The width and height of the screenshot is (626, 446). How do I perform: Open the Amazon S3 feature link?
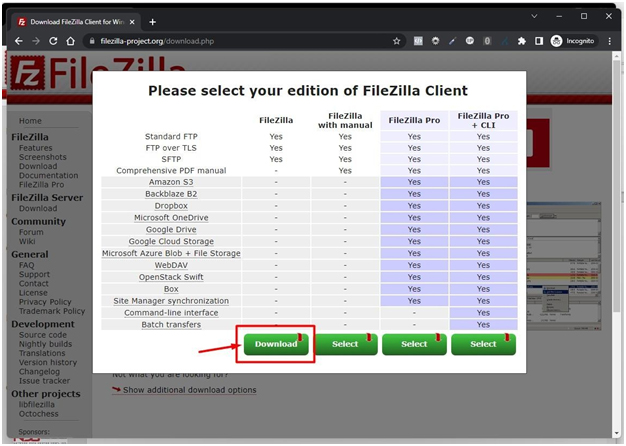(171, 182)
